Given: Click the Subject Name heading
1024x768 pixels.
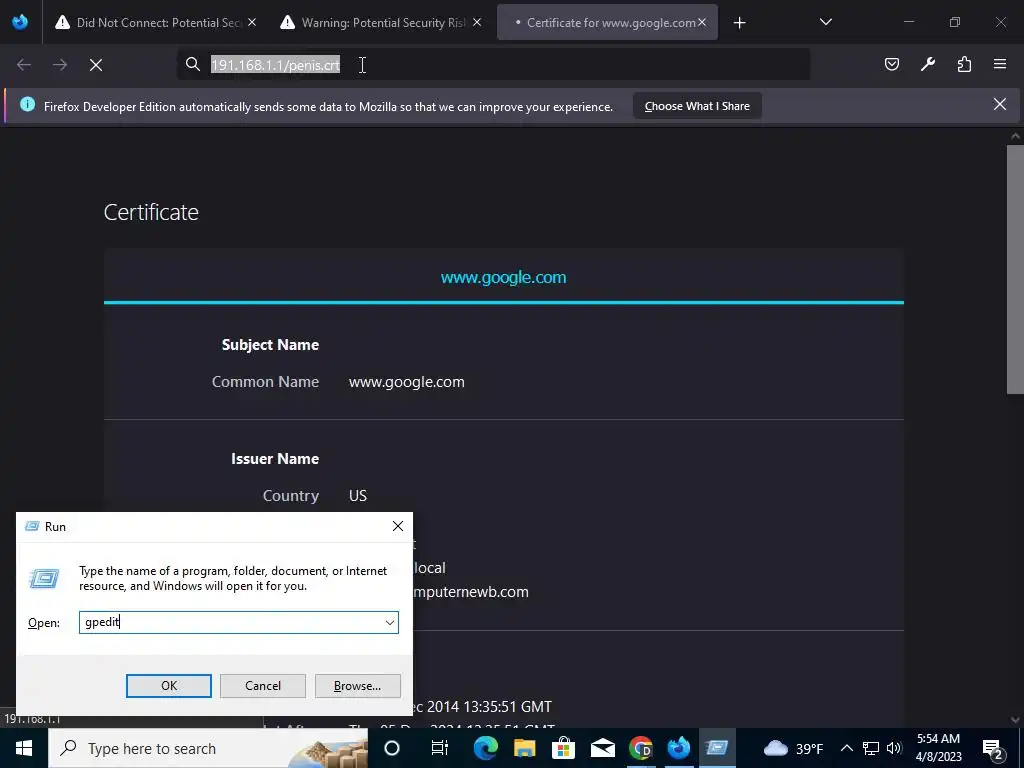Looking at the screenshot, I should click(x=270, y=345).
